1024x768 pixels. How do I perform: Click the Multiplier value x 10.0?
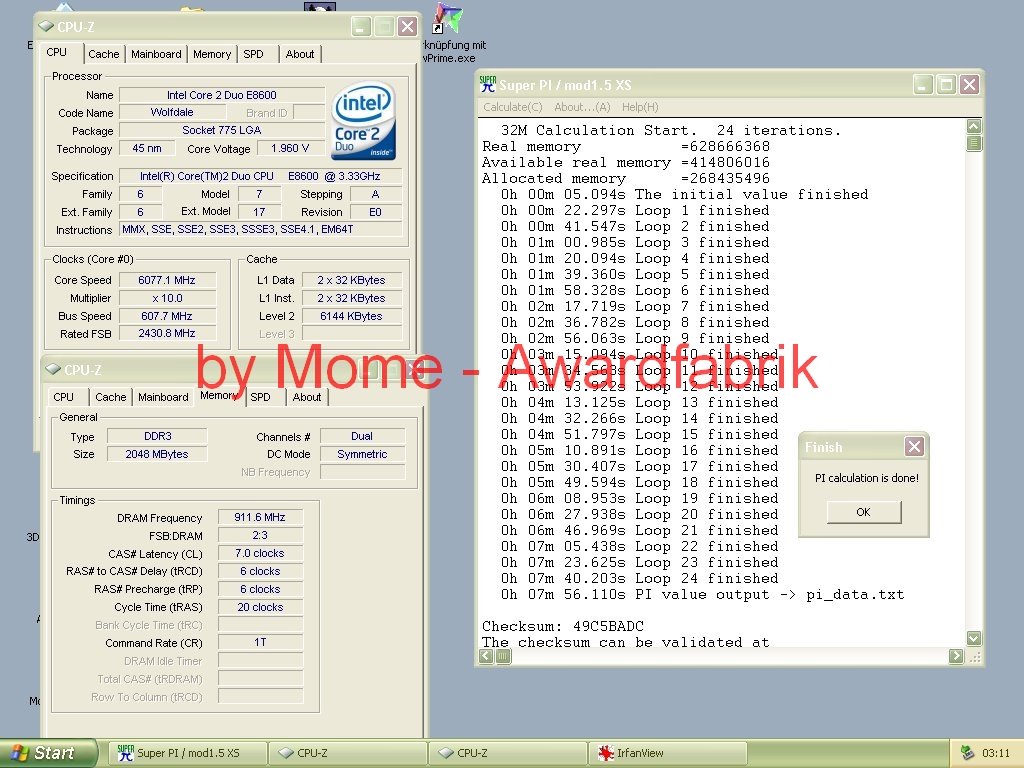[167, 298]
